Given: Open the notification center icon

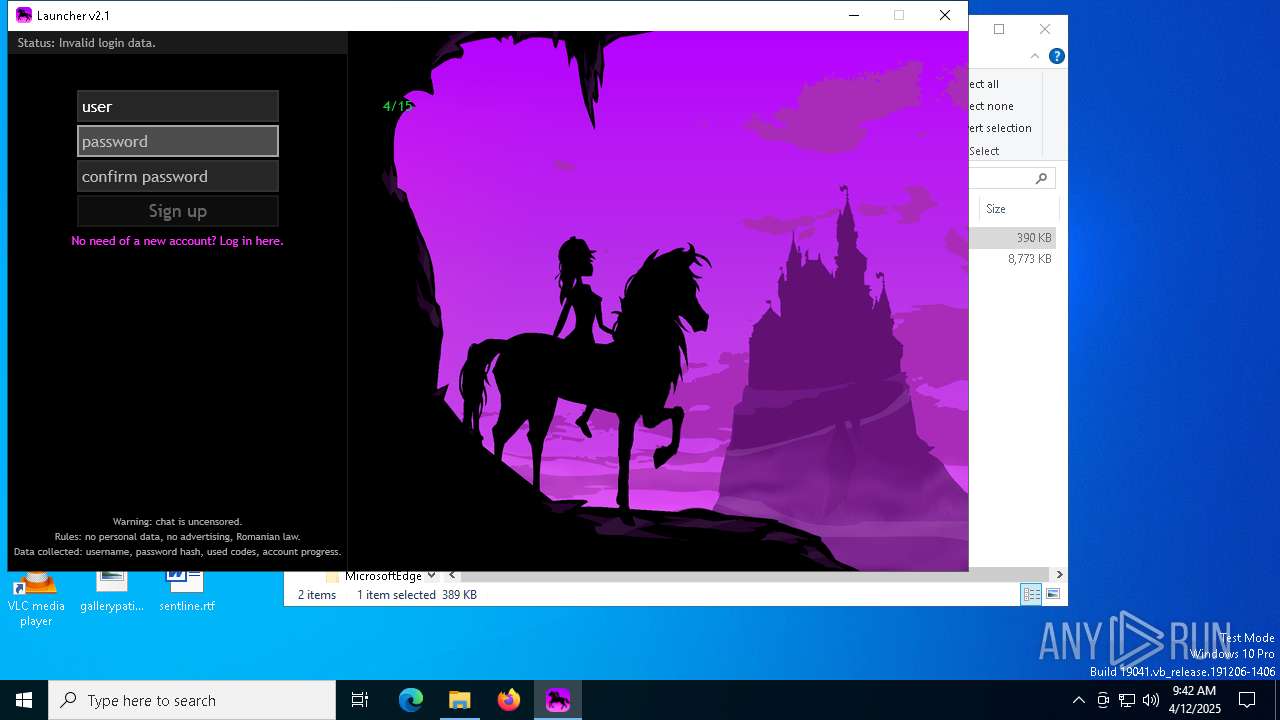Looking at the screenshot, I should coord(1247,700).
